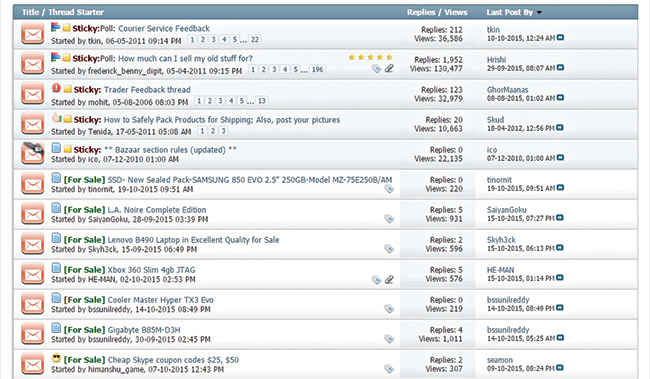Click tag icon on Cooler Master Hyper thread
This screenshot has width=650, height=379.
pos(389,309)
